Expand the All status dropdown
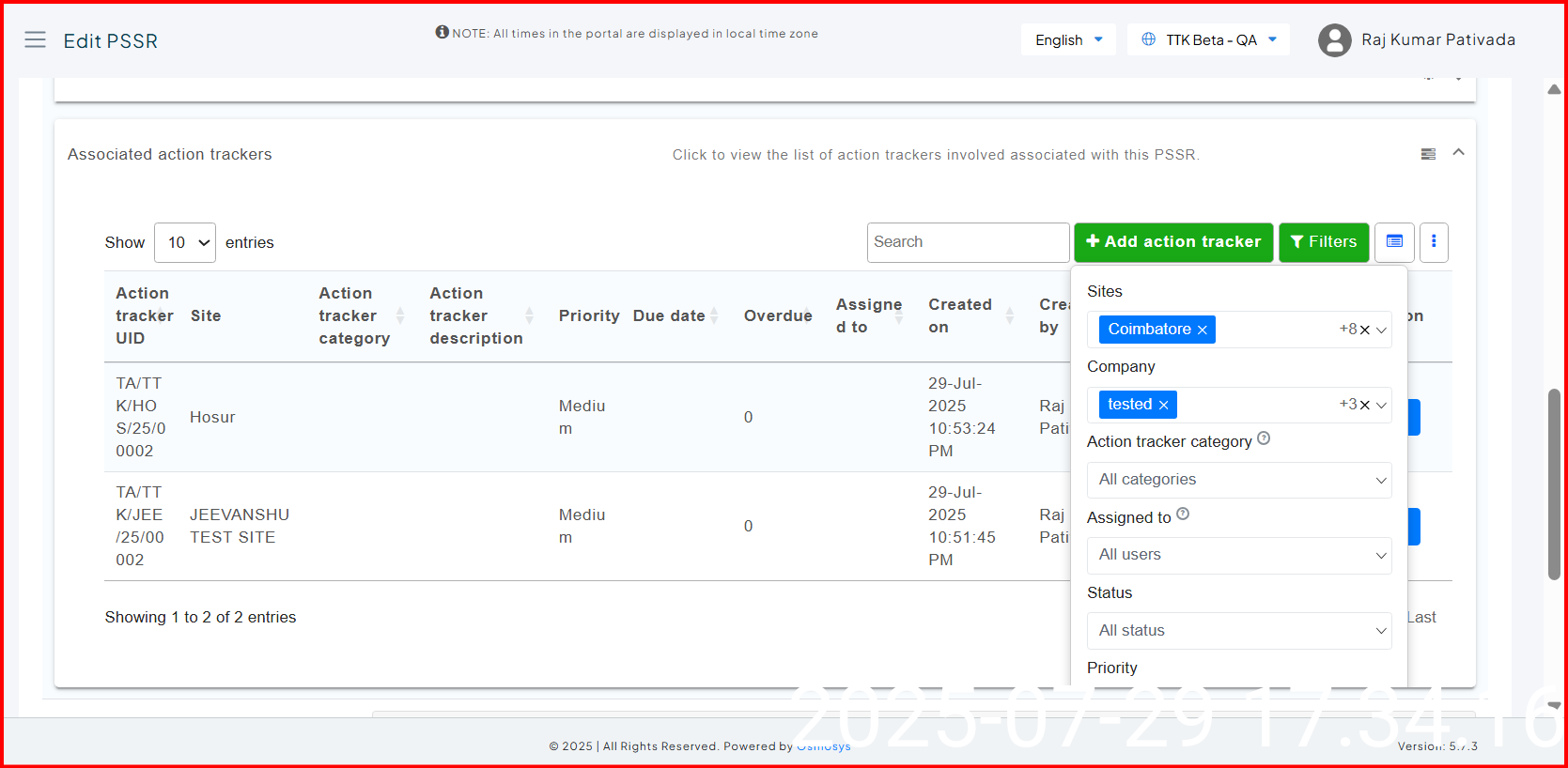 [x=1239, y=631]
